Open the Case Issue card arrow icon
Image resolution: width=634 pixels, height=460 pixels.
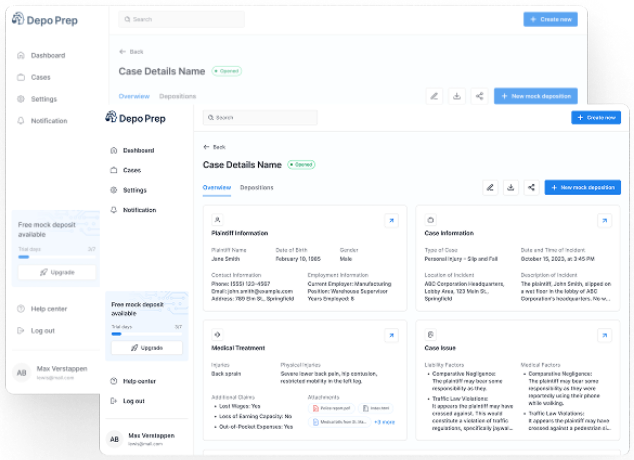(604, 334)
